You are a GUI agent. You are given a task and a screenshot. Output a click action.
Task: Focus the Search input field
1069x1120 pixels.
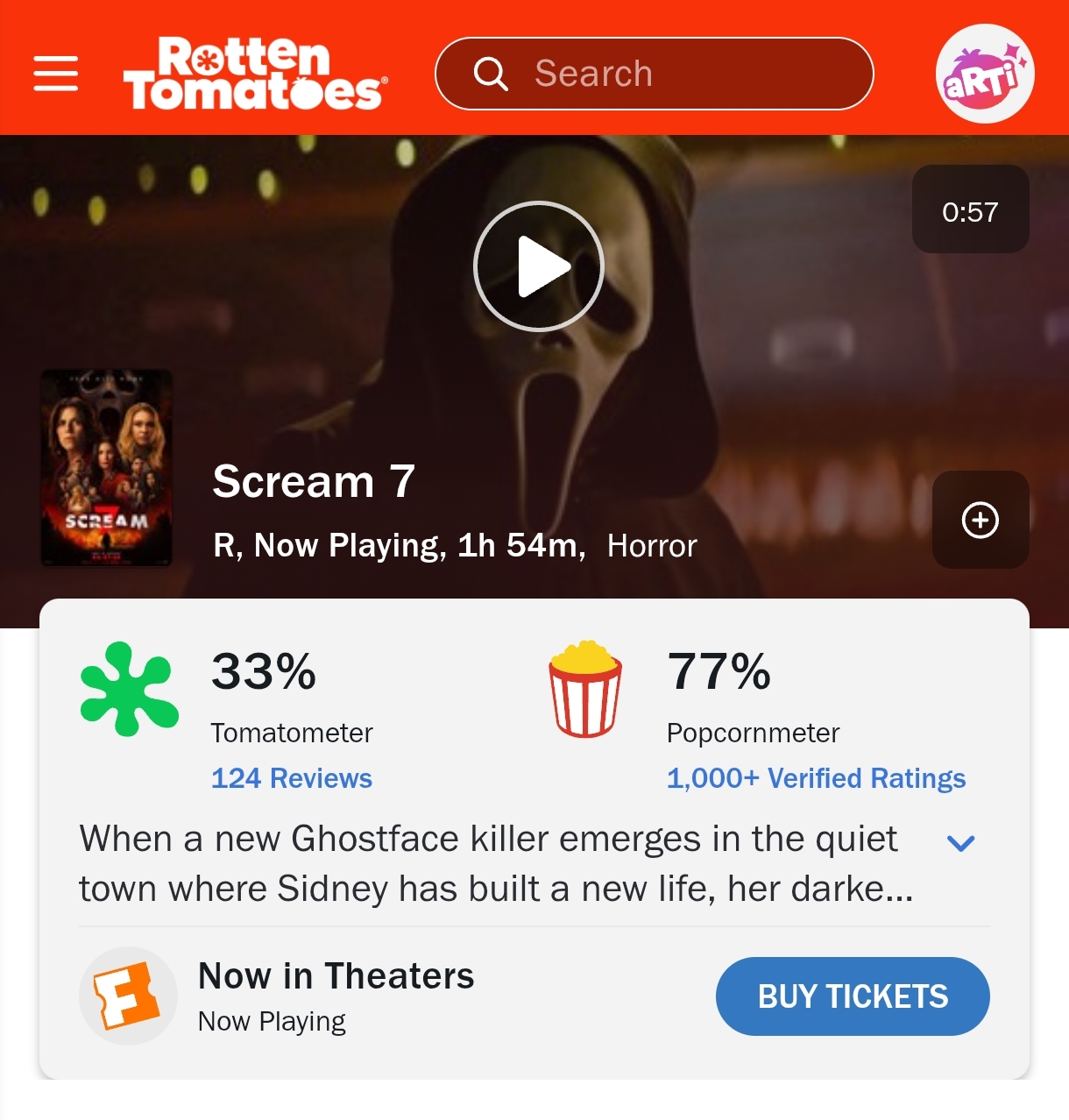(x=655, y=74)
